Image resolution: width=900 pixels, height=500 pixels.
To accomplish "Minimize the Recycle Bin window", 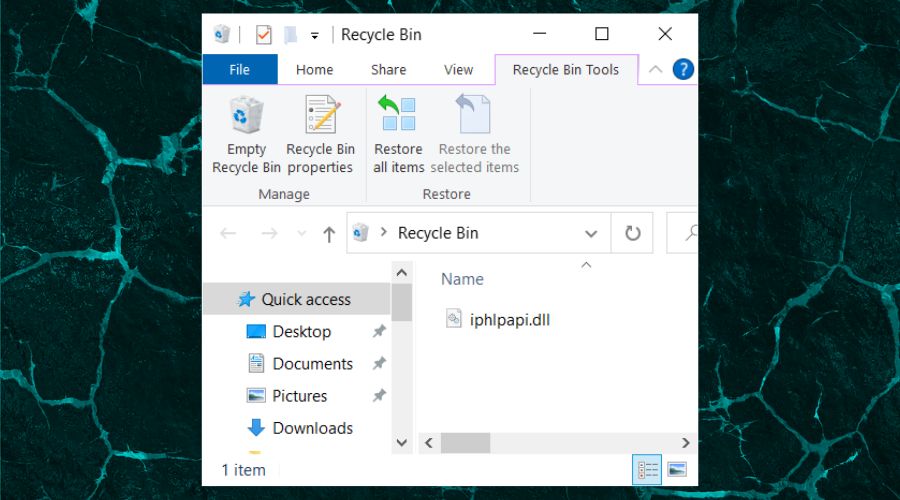I will coord(540,34).
